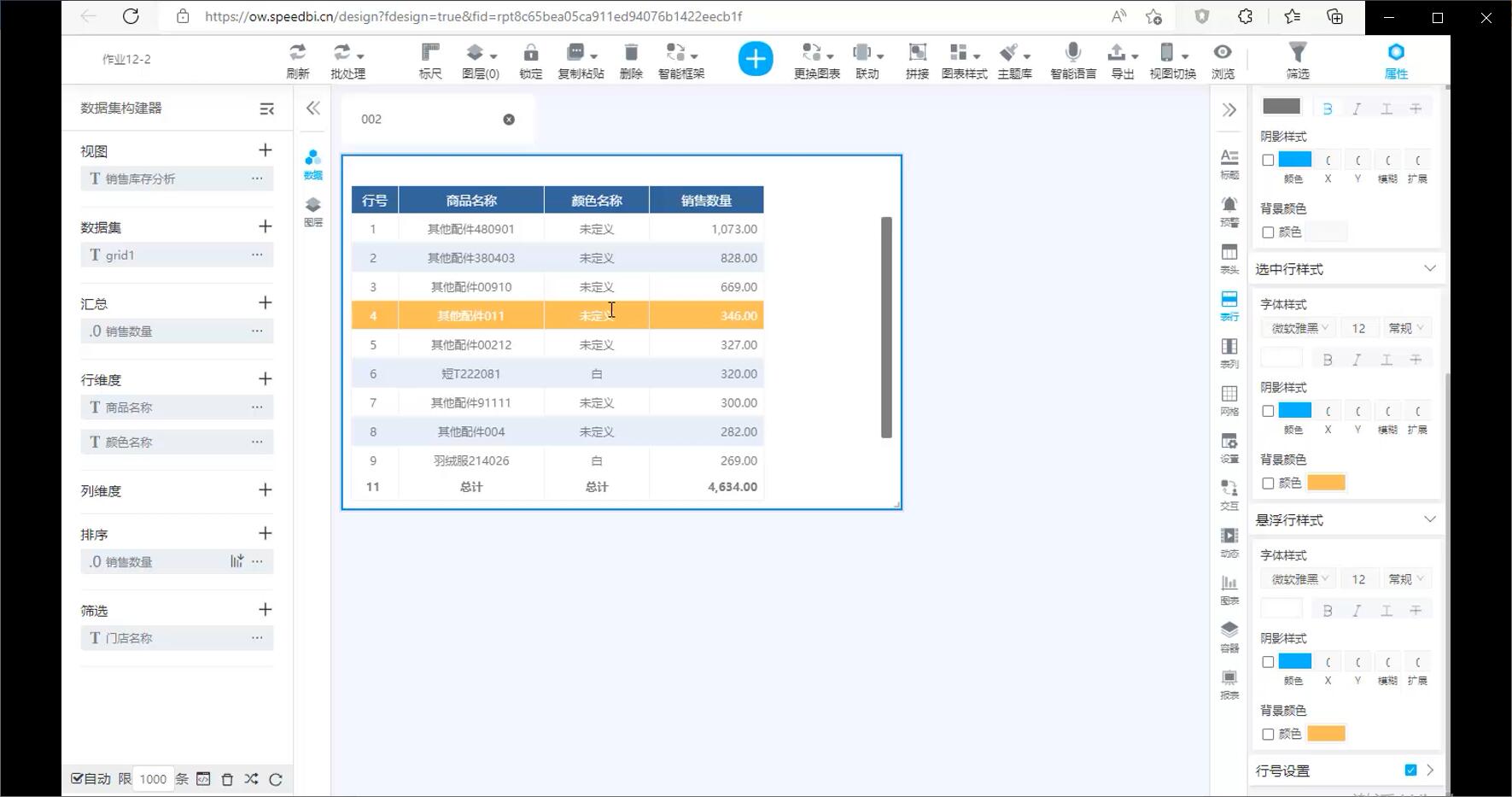Open the 导出 export dropdown
This screenshot has width=1512, height=797.
1122,60
